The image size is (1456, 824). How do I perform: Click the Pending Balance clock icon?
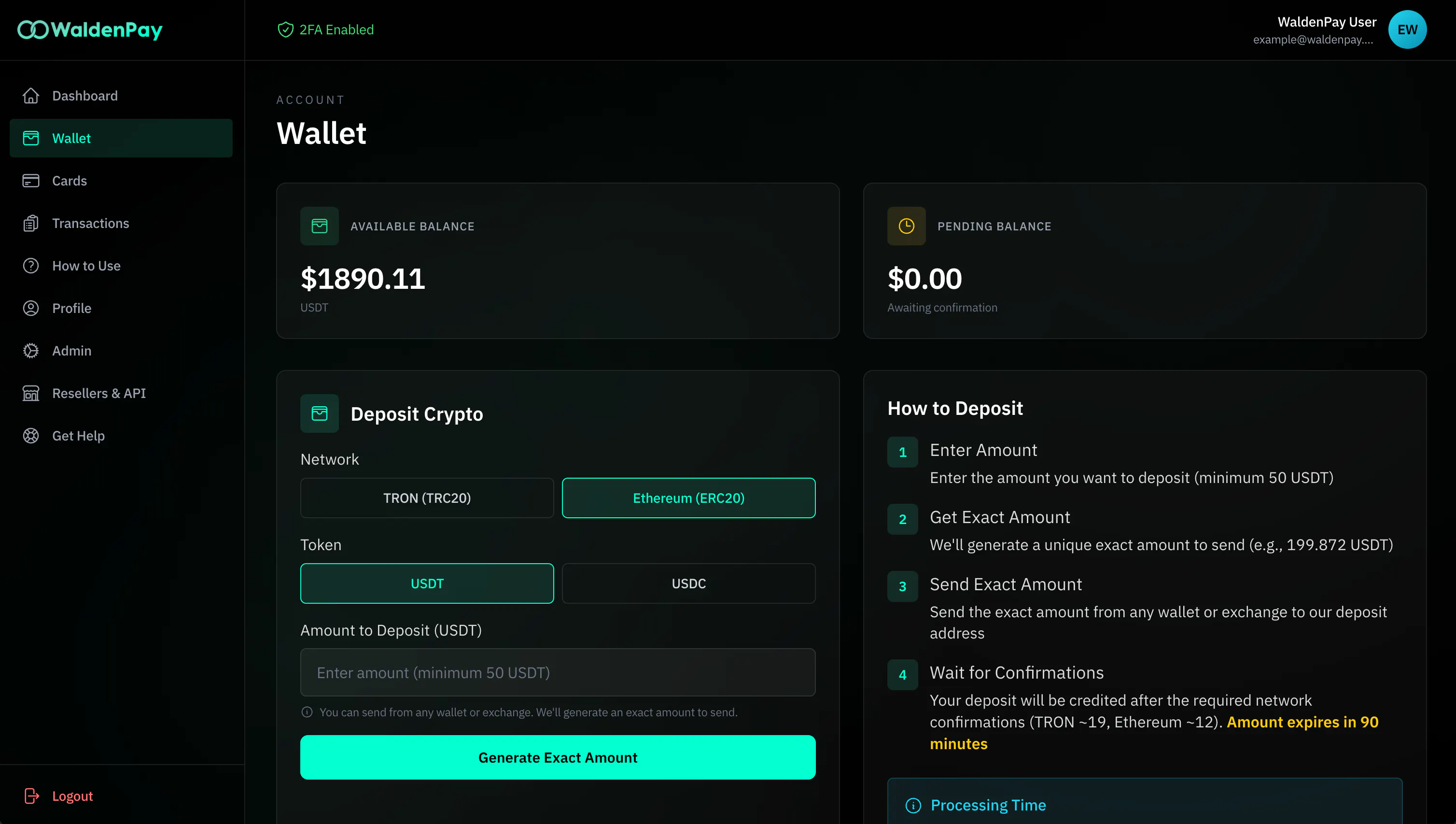click(x=906, y=226)
